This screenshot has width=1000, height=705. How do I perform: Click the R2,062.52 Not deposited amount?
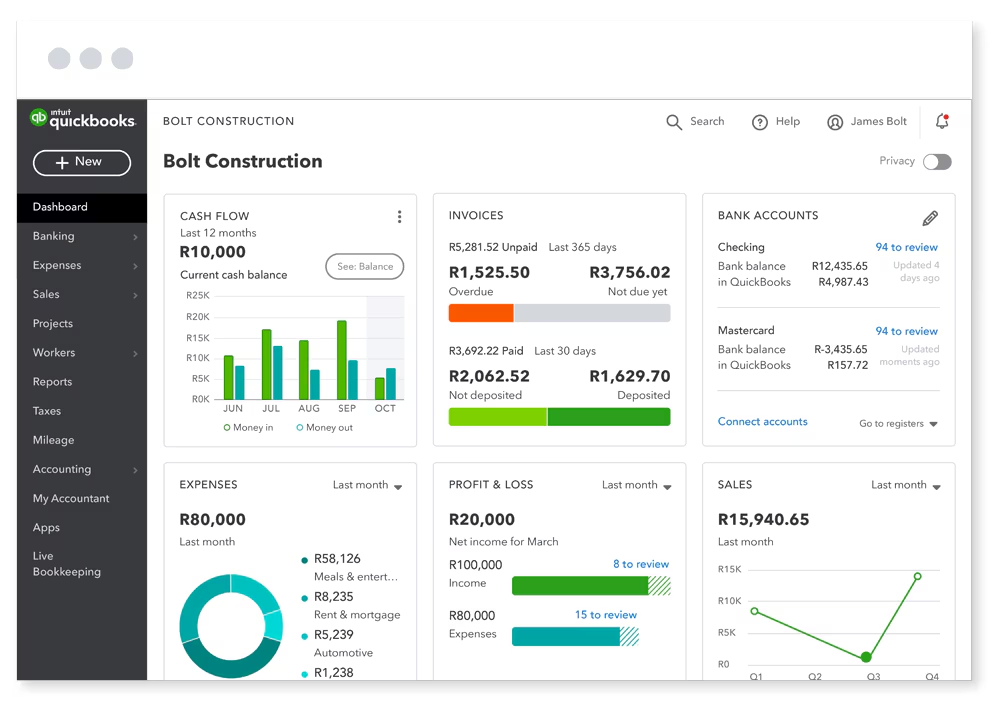(489, 376)
